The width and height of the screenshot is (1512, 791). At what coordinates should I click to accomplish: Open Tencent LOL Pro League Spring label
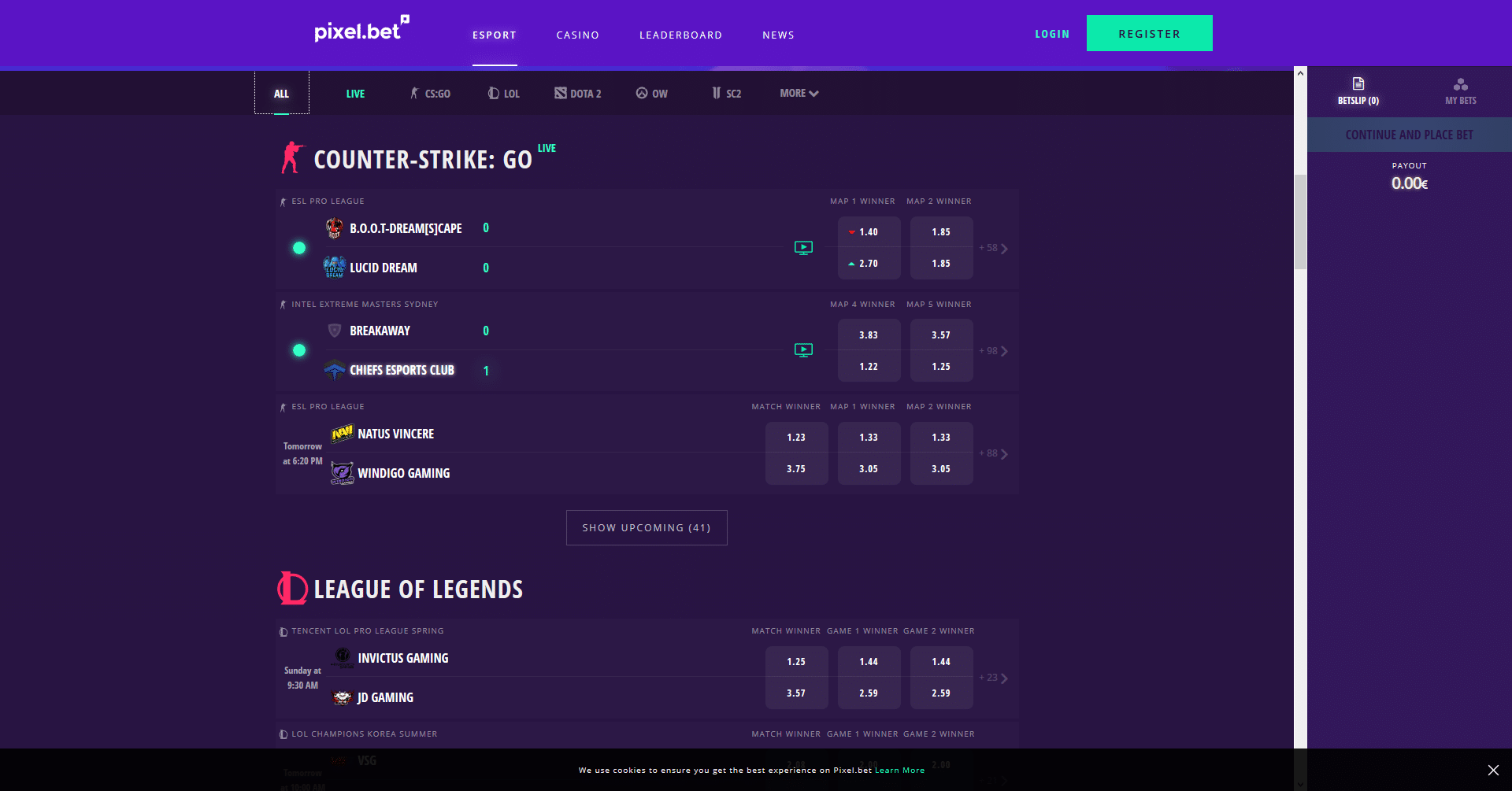click(x=368, y=631)
